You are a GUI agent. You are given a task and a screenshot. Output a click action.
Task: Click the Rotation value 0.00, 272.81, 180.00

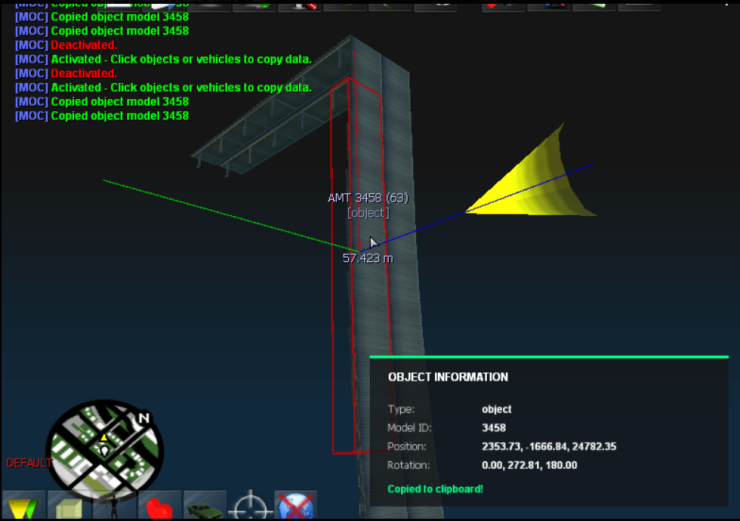point(529,465)
